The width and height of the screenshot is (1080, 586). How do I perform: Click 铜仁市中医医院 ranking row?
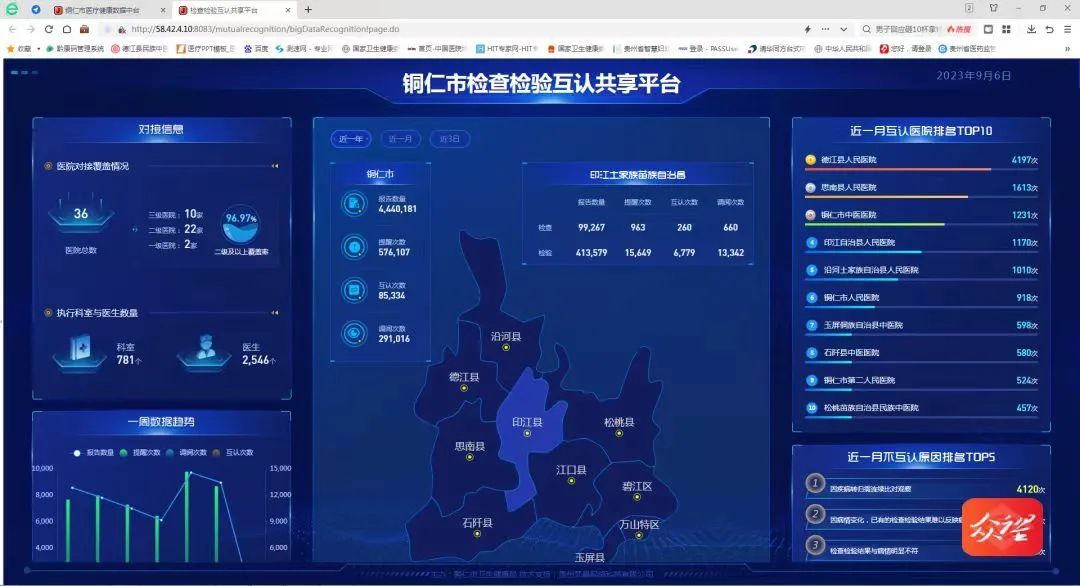[x=922, y=216]
